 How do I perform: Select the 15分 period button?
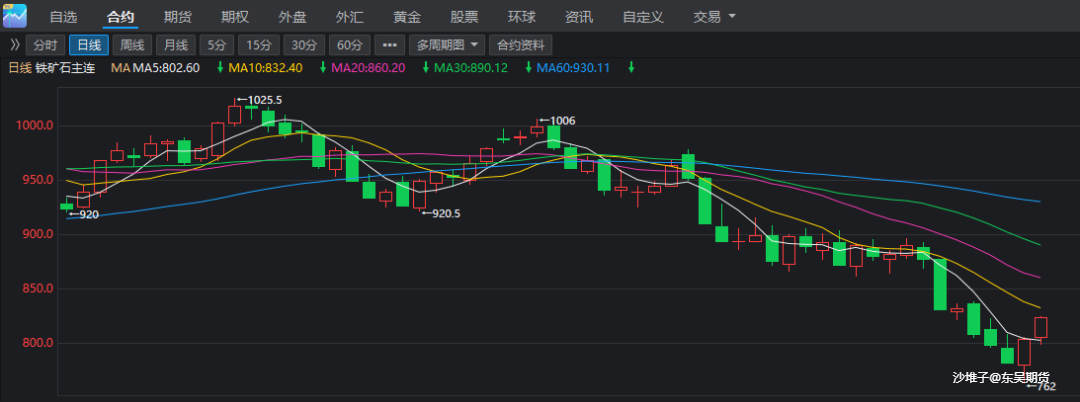(x=259, y=45)
